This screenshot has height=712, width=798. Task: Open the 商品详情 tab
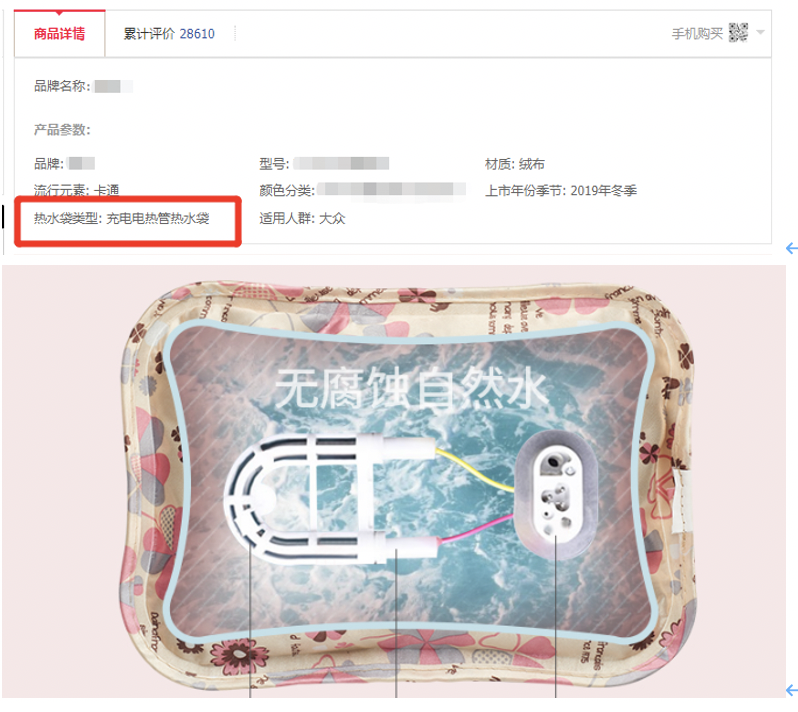[x=60, y=34]
